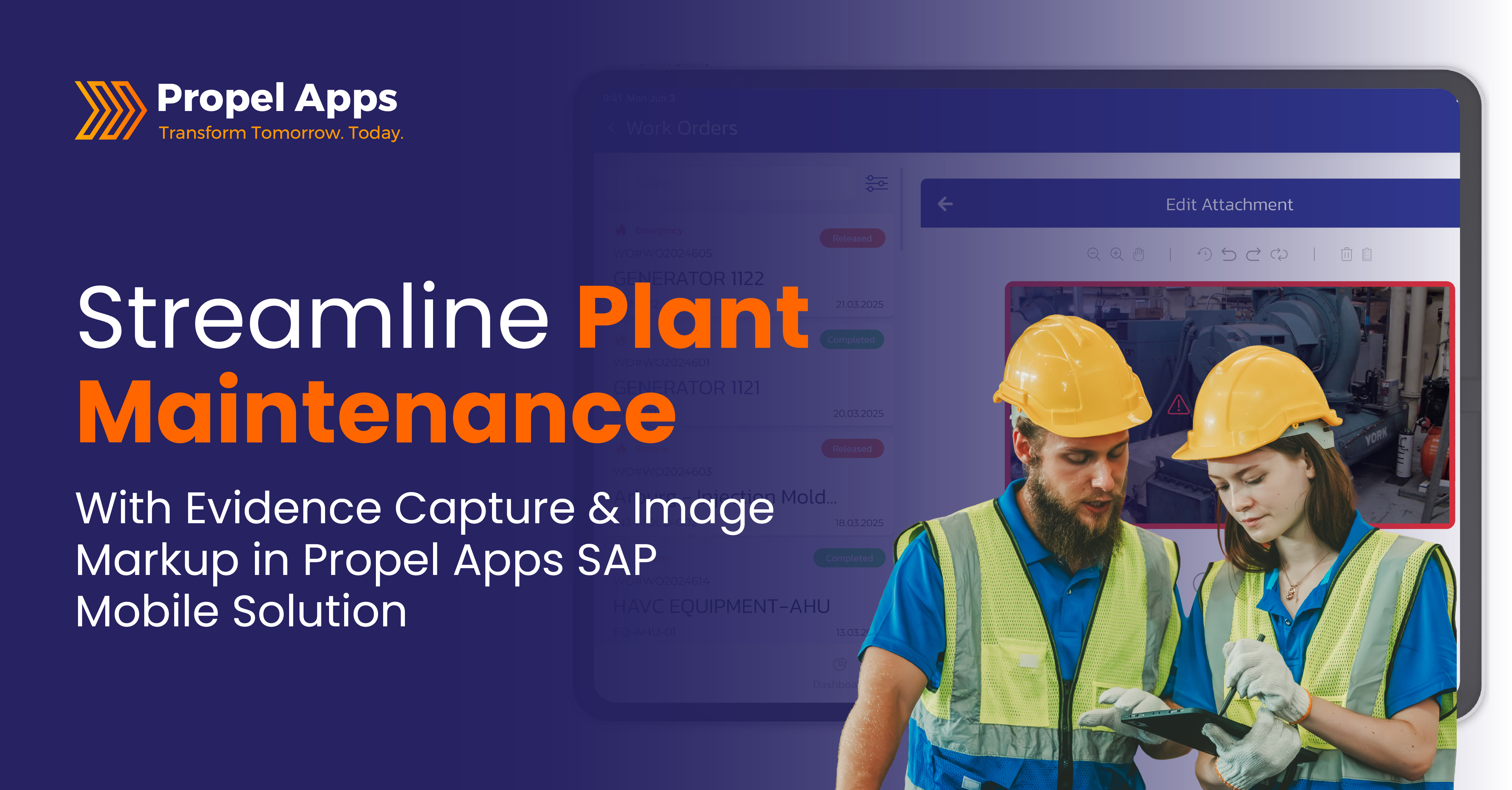Viewport: 1512px width, 790px height.
Task: Click the undo arrow icon
Action: [x=1228, y=254]
